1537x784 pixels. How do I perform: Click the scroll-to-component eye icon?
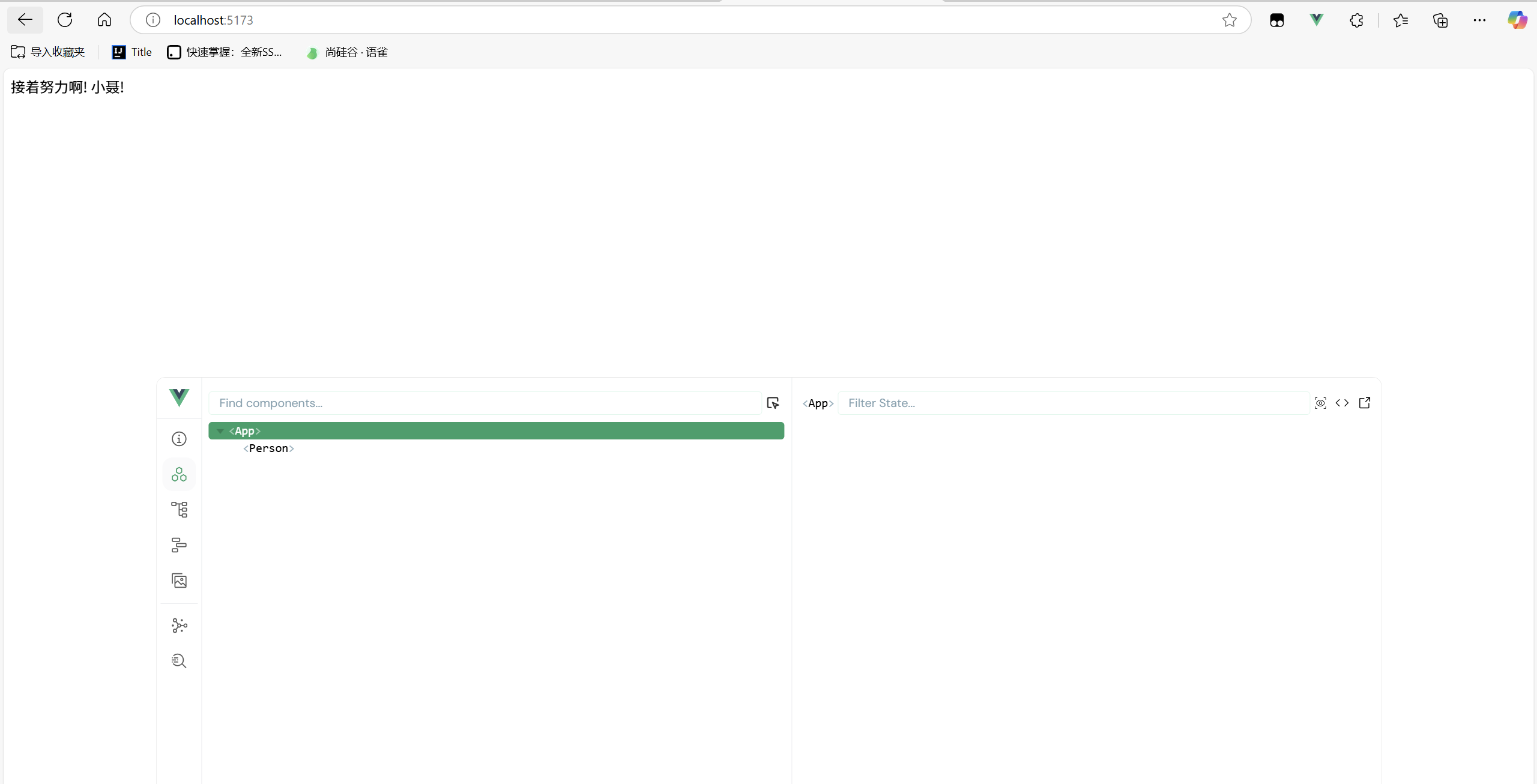[1320, 403]
